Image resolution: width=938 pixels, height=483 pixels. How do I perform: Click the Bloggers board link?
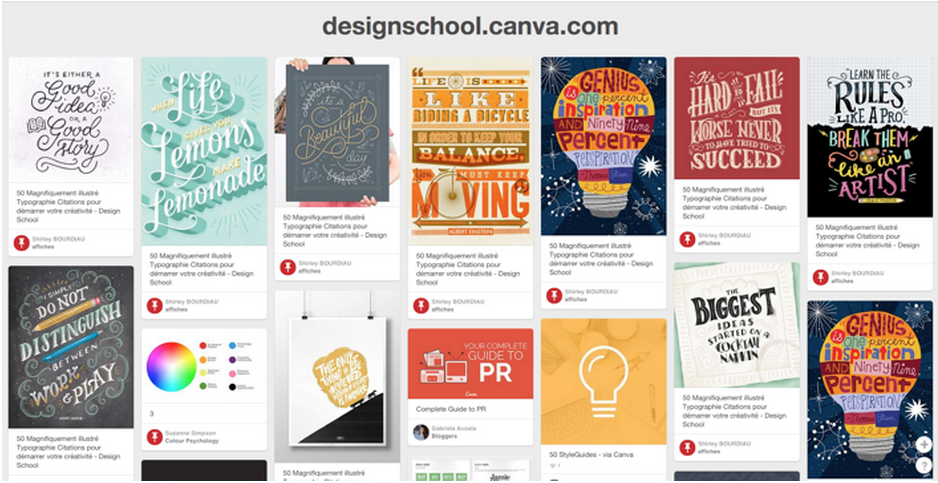[444, 436]
